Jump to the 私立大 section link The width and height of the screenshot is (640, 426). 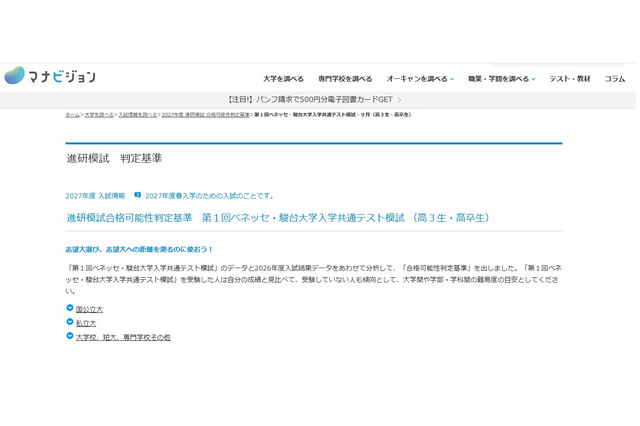pyautogui.click(x=86, y=324)
